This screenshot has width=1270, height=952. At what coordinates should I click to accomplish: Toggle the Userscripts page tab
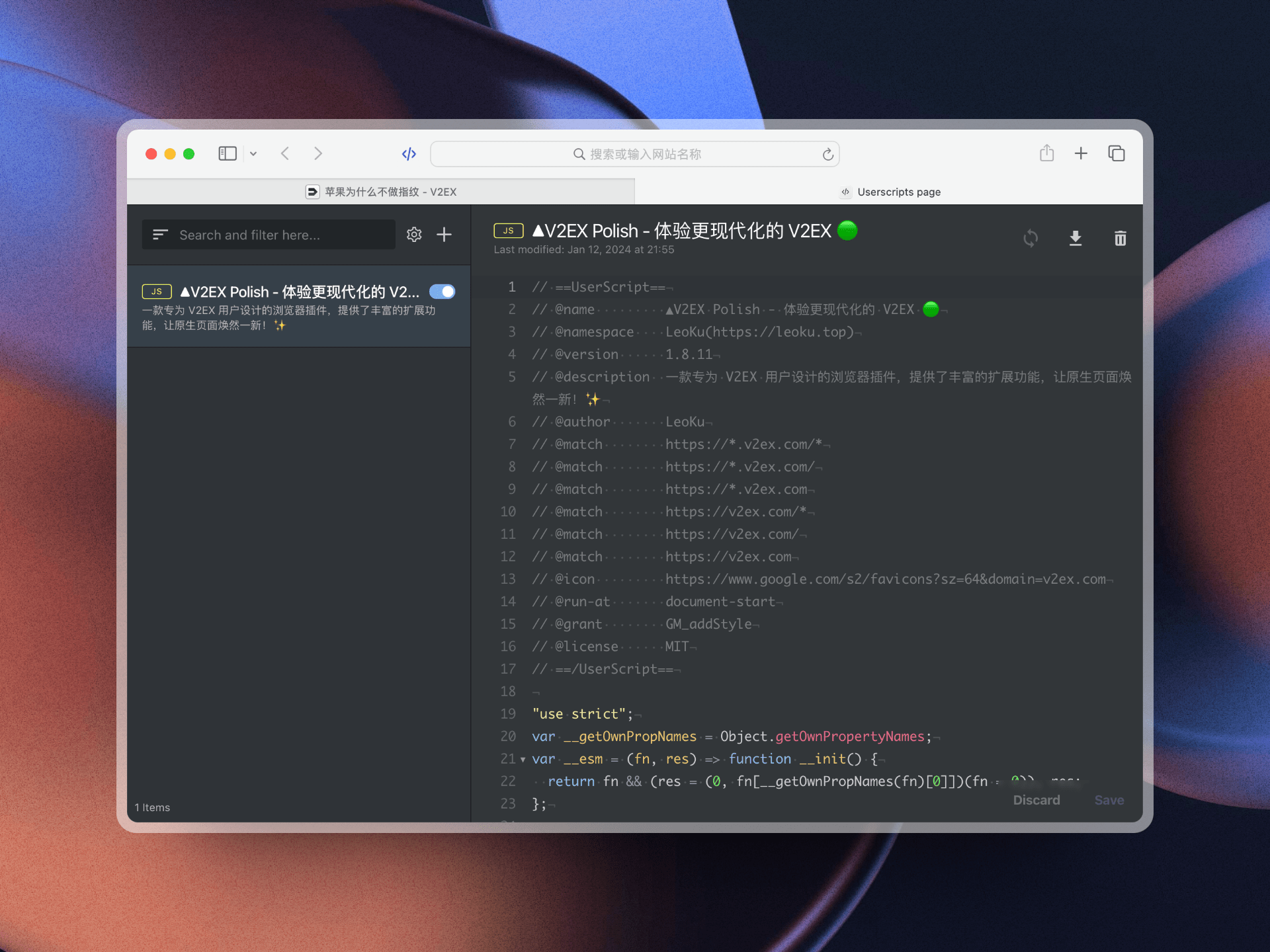click(893, 192)
